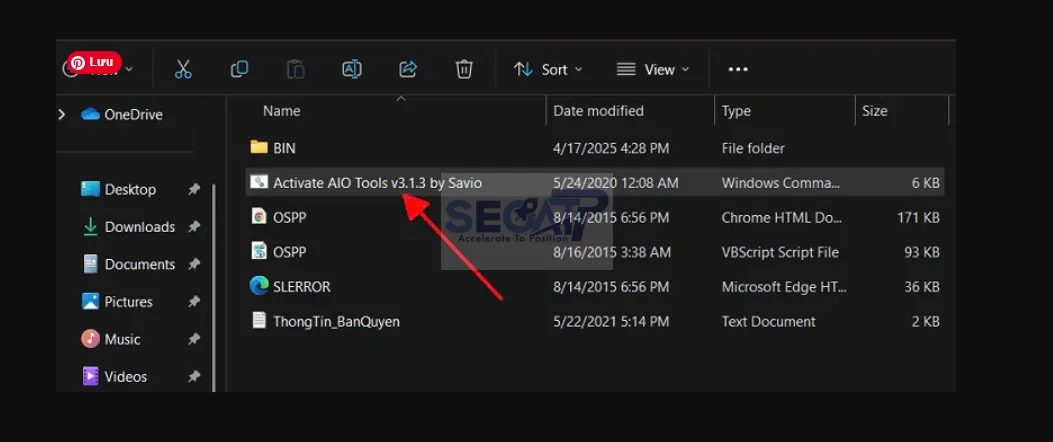Sort by the Name column header
Screen dimensions: 1053x442
click(281, 111)
